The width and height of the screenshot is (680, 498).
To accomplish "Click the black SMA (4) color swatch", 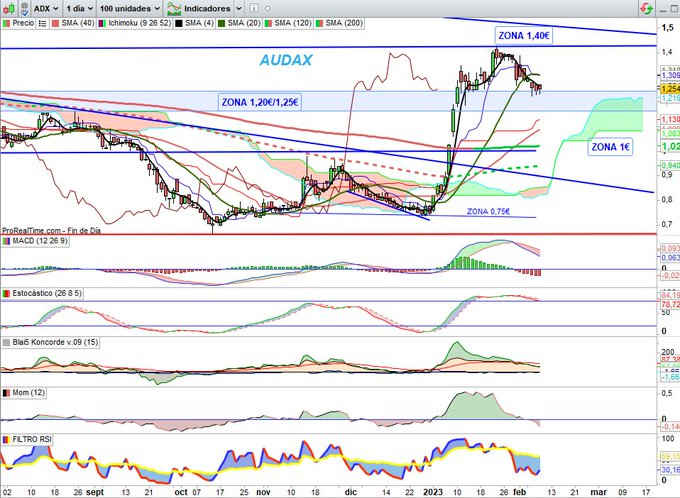I will (178, 23).
